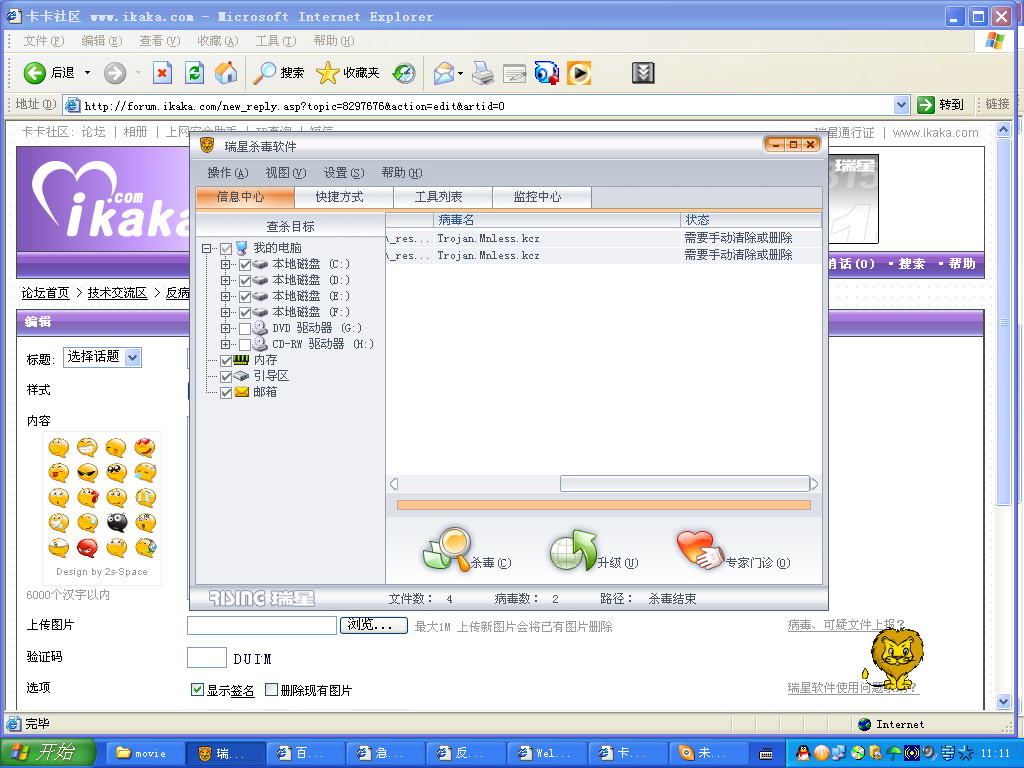Click the first smiley emoticon in editor
The width and height of the screenshot is (1024, 768).
(x=59, y=447)
